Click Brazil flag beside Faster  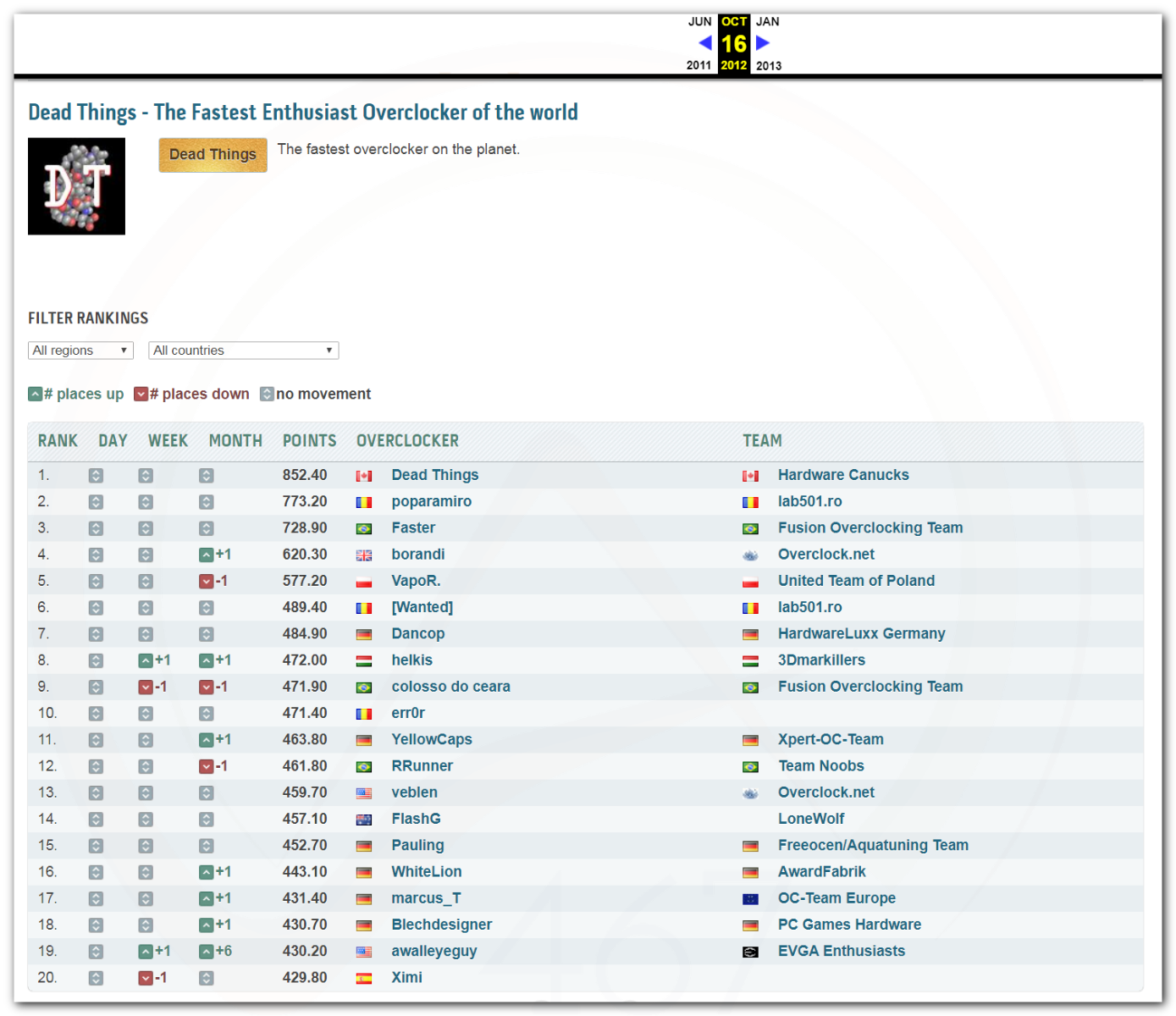pyautogui.click(x=364, y=528)
